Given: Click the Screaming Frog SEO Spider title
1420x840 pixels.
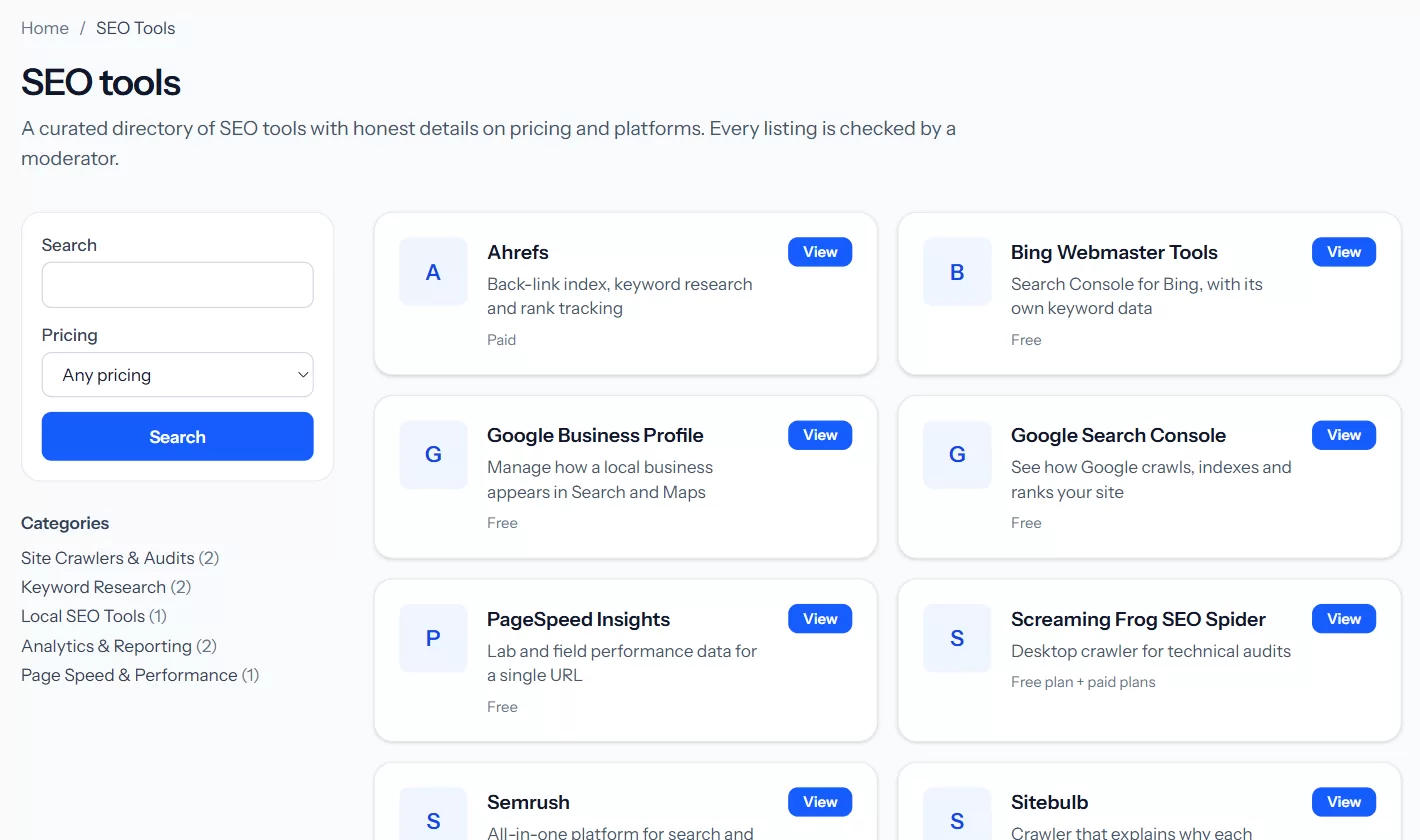Looking at the screenshot, I should (x=1138, y=619).
